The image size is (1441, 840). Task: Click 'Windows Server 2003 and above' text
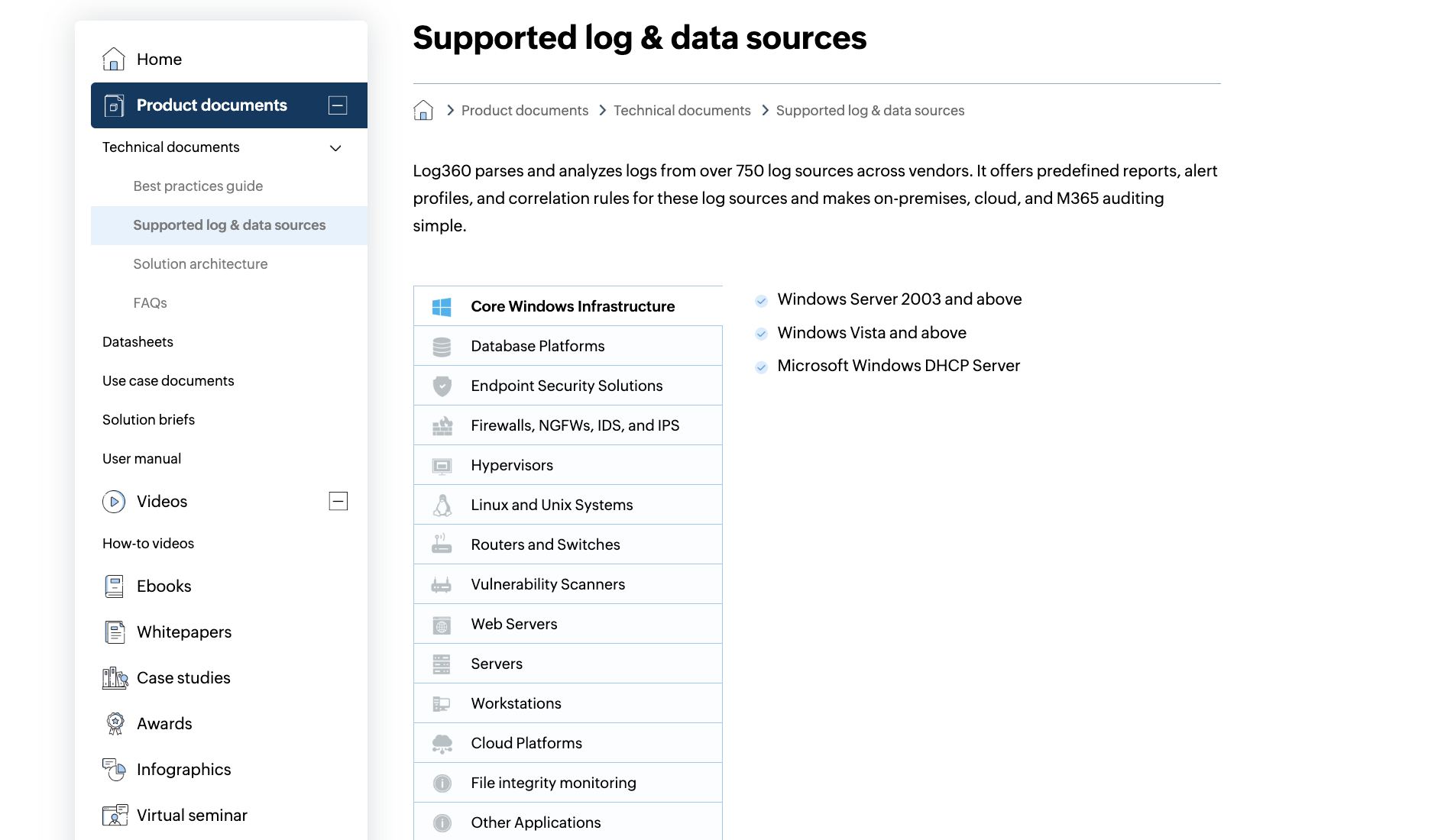tap(899, 299)
